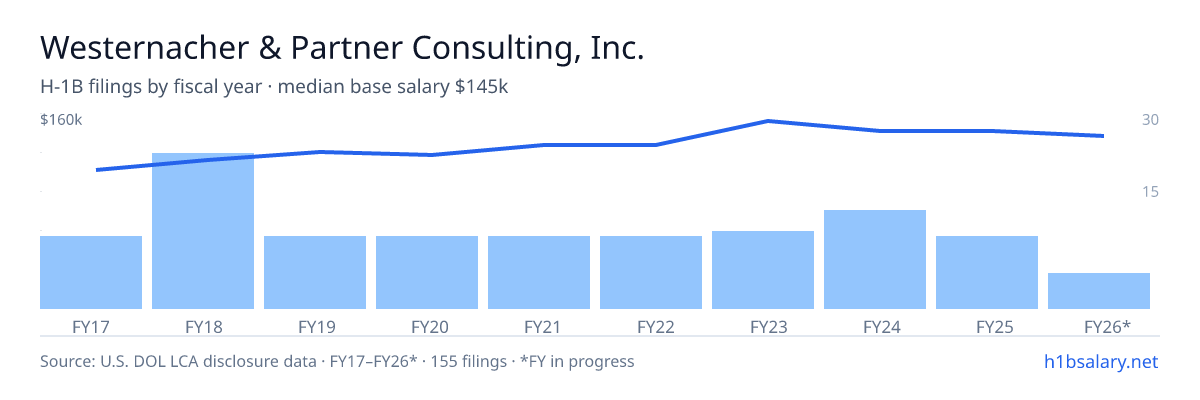Click the FY18 axis label
This screenshot has height=400, width=1200.
coord(203,326)
